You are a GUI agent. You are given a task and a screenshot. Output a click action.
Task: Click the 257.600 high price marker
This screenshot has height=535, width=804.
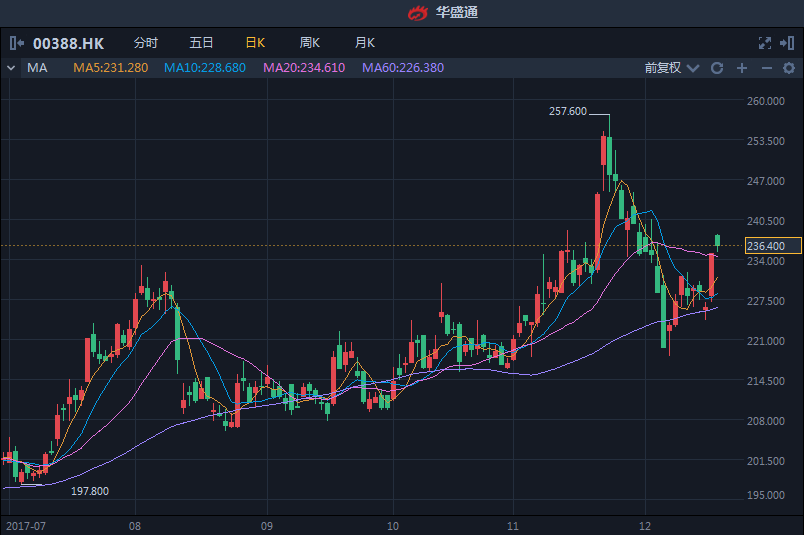(568, 111)
